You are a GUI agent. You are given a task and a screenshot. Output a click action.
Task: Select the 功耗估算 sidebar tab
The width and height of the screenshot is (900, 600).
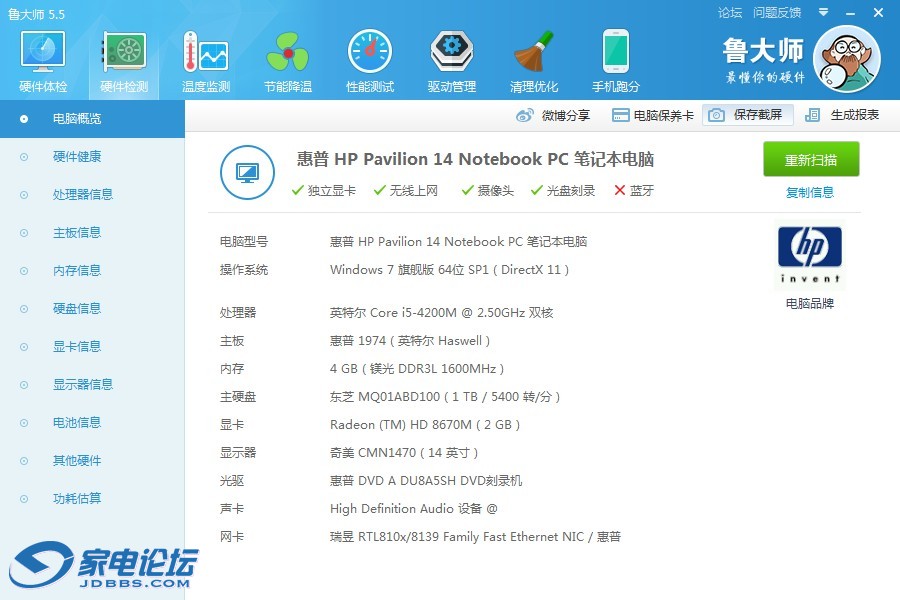[92, 498]
